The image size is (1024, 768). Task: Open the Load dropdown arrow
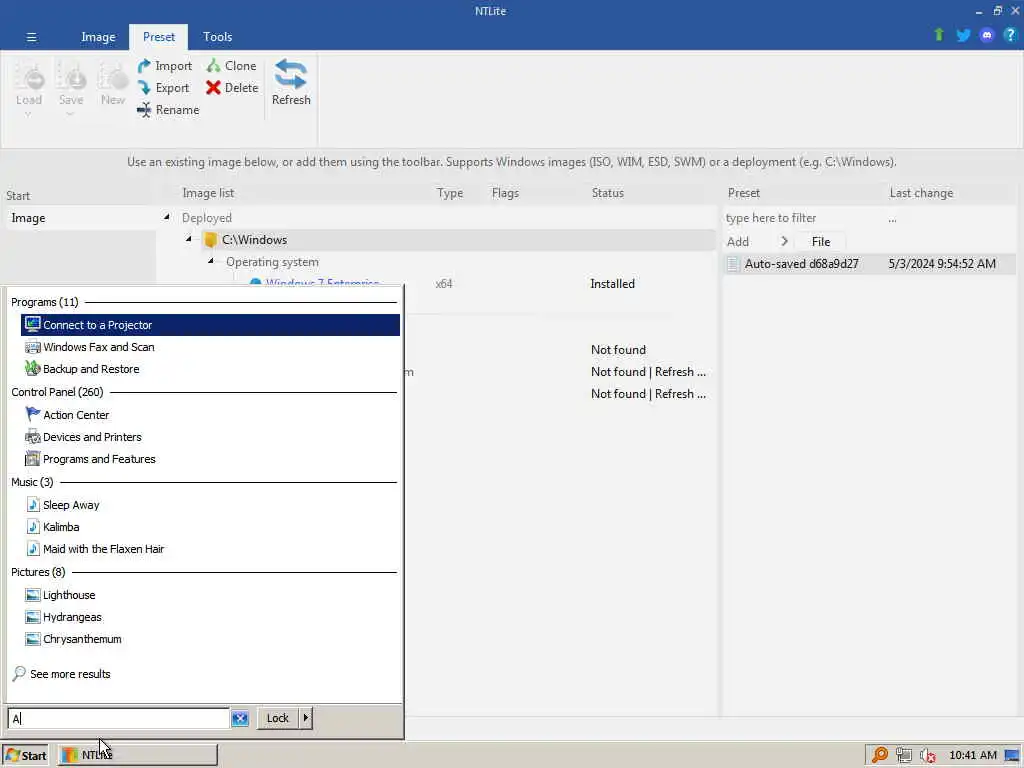(x=28, y=114)
